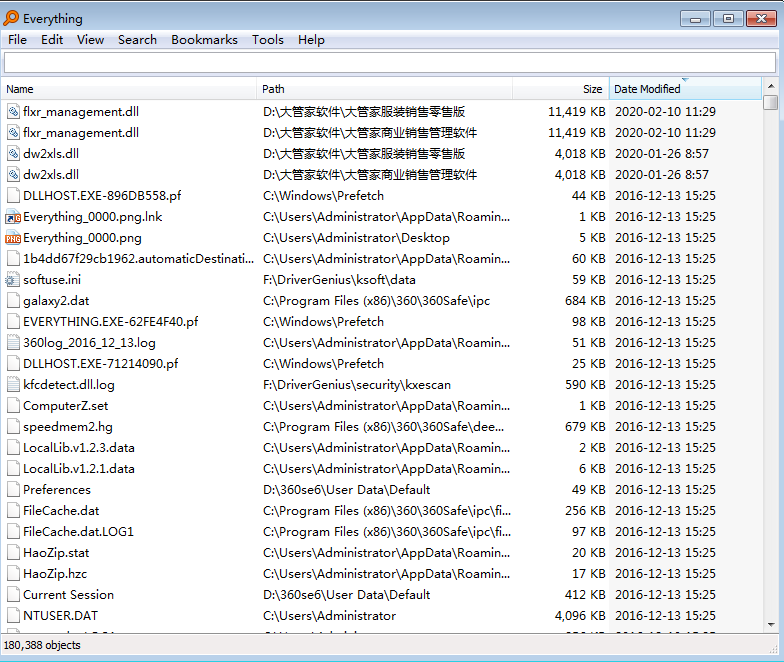Sort by the Date Modified column header
The image size is (784, 662).
685,89
